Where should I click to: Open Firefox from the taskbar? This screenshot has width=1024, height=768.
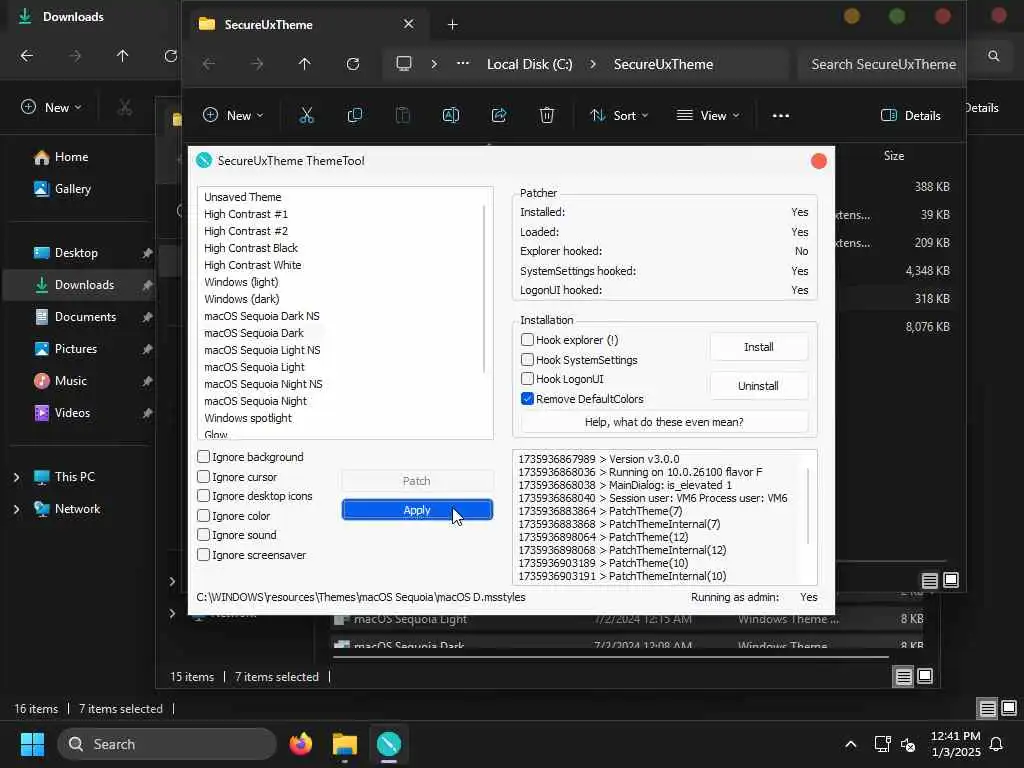click(300, 744)
